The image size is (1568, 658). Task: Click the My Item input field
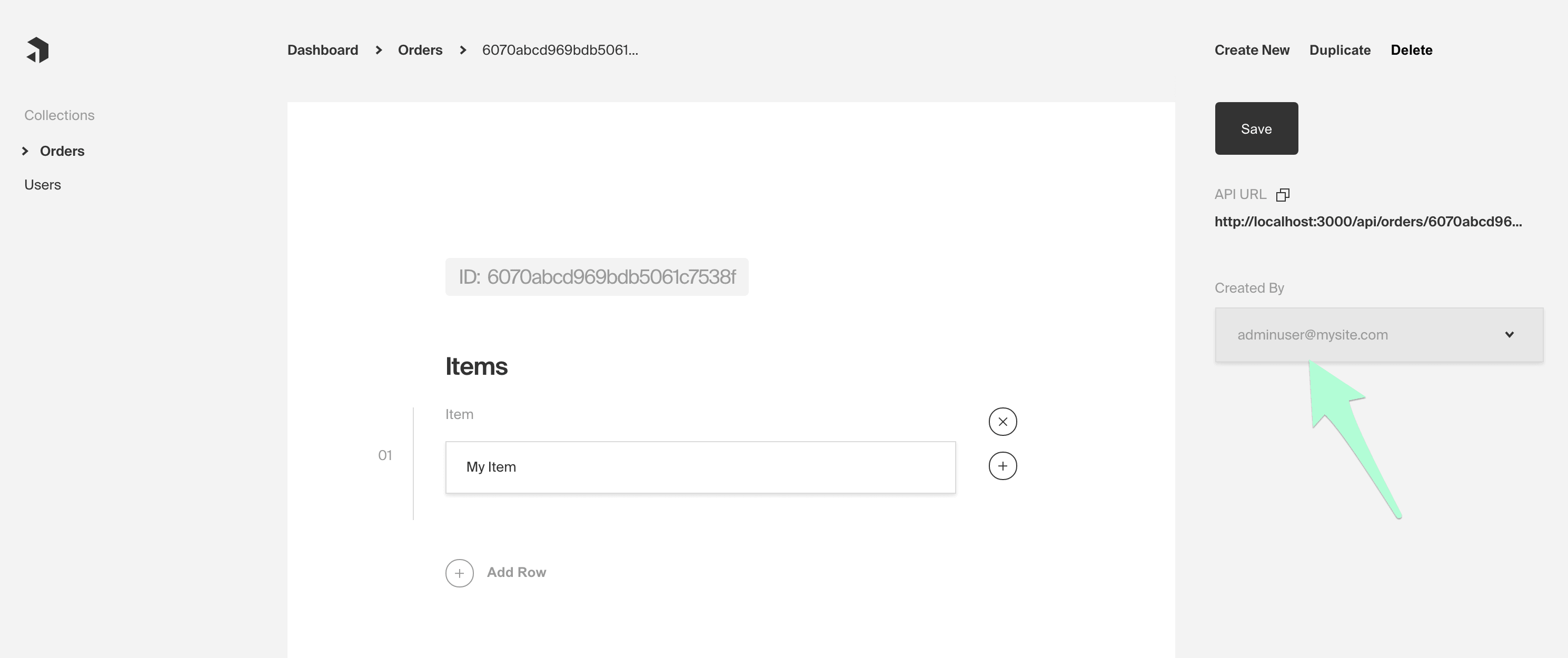[699, 466]
